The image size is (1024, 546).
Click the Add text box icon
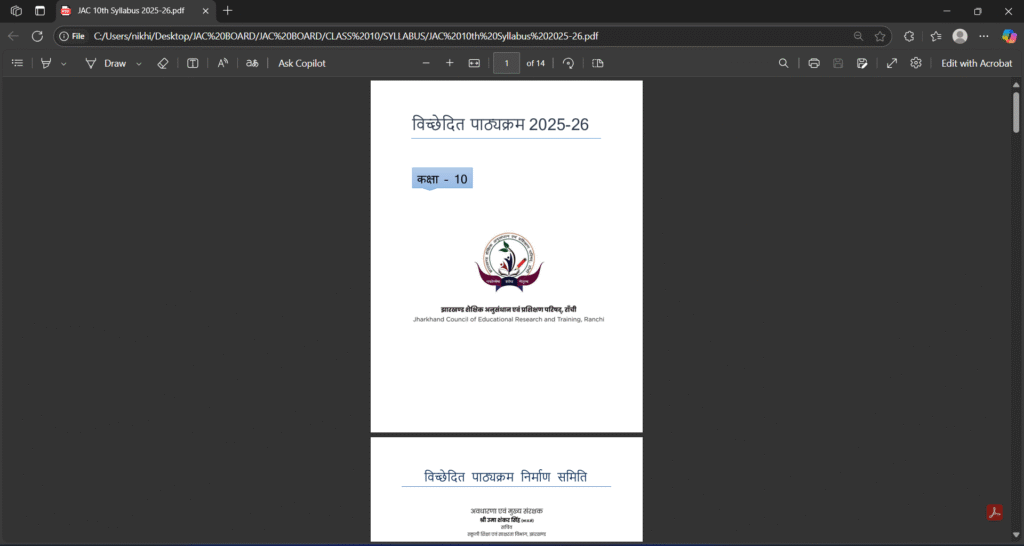(193, 63)
